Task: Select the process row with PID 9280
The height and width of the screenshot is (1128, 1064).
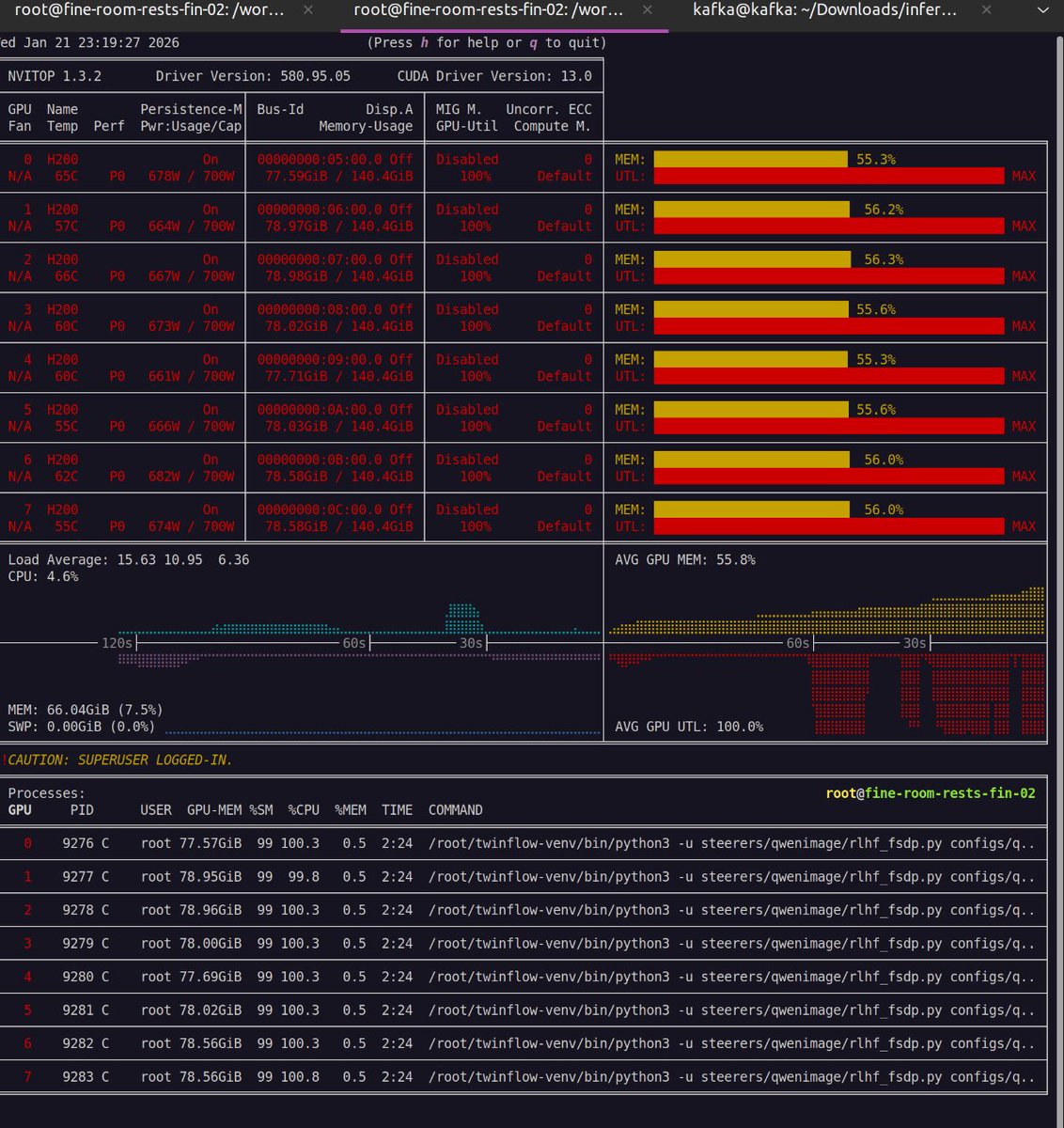Action: (524, 977)
